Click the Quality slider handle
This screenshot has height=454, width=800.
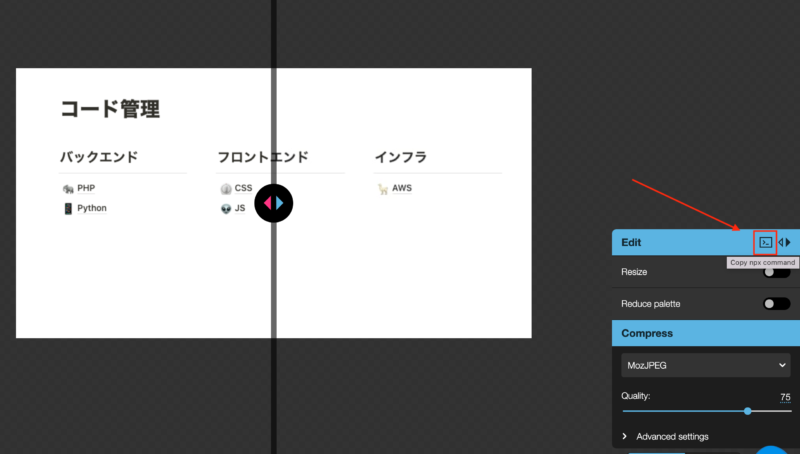[747, 411]
